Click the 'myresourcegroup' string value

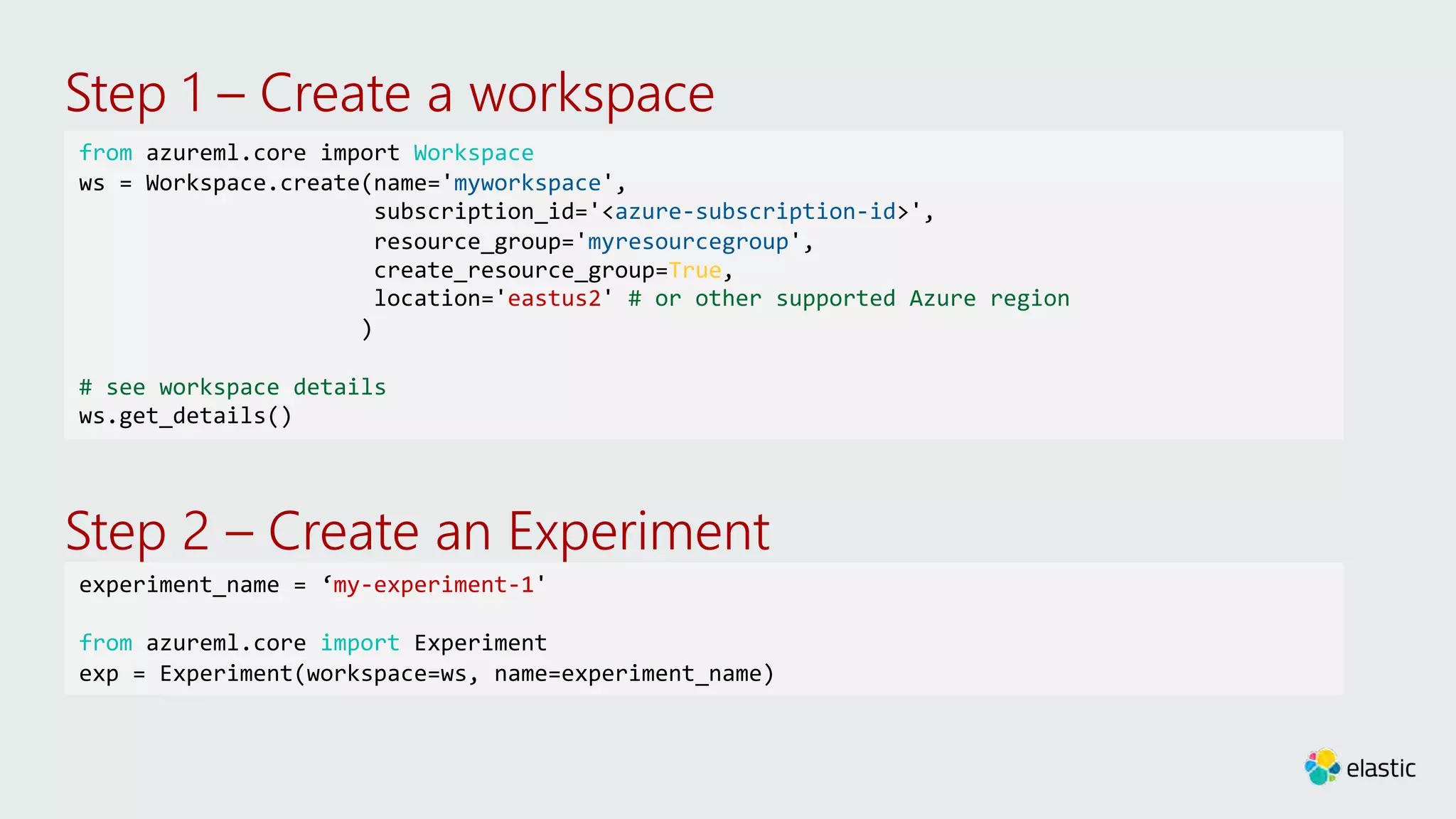(x=688, y=242)
